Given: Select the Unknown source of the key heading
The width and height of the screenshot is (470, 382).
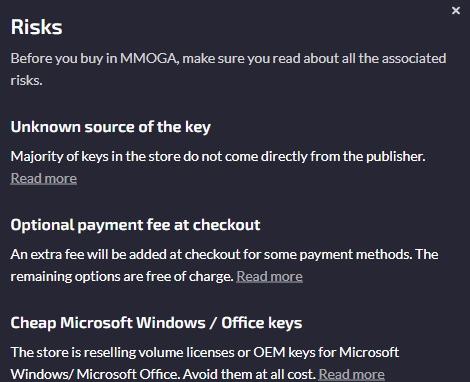Looking at the screenshot, I should (111, 127).
